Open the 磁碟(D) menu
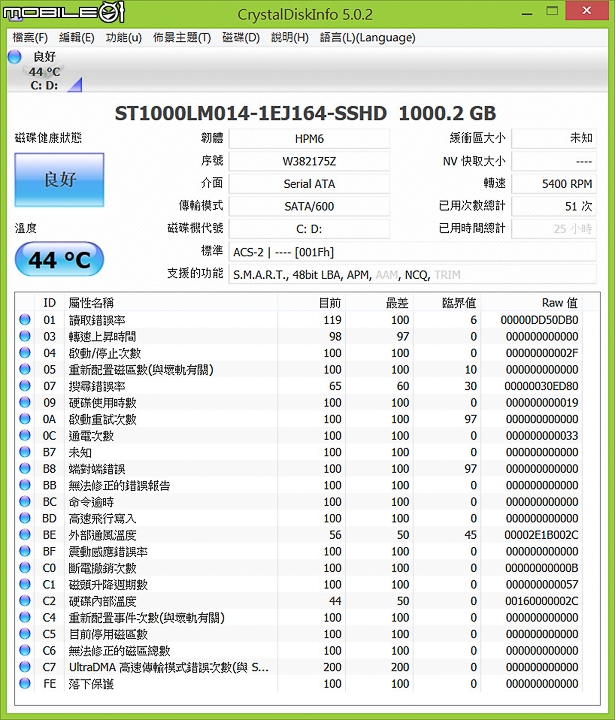 point(241,37)
